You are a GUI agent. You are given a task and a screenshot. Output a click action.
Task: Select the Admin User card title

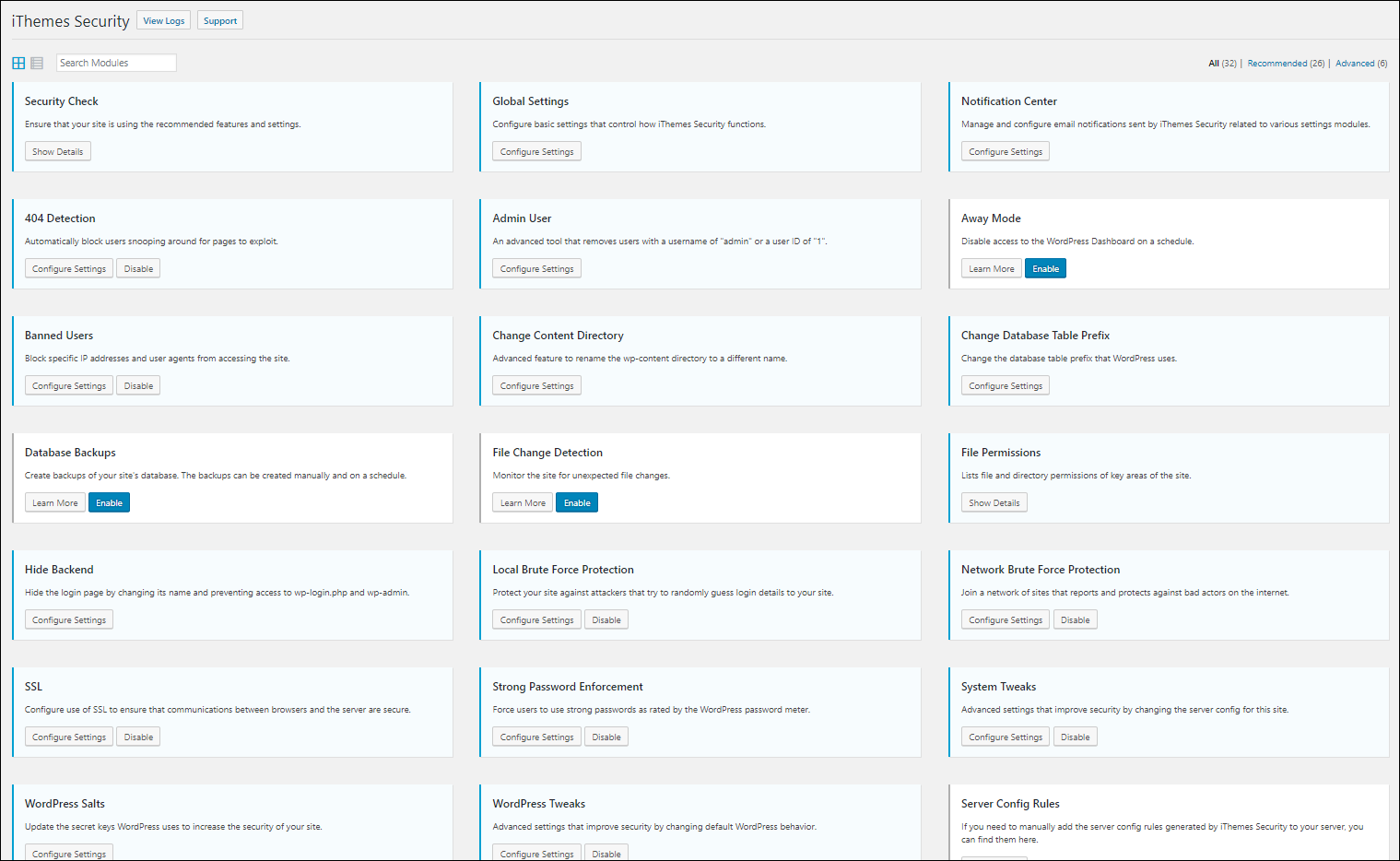522,218
